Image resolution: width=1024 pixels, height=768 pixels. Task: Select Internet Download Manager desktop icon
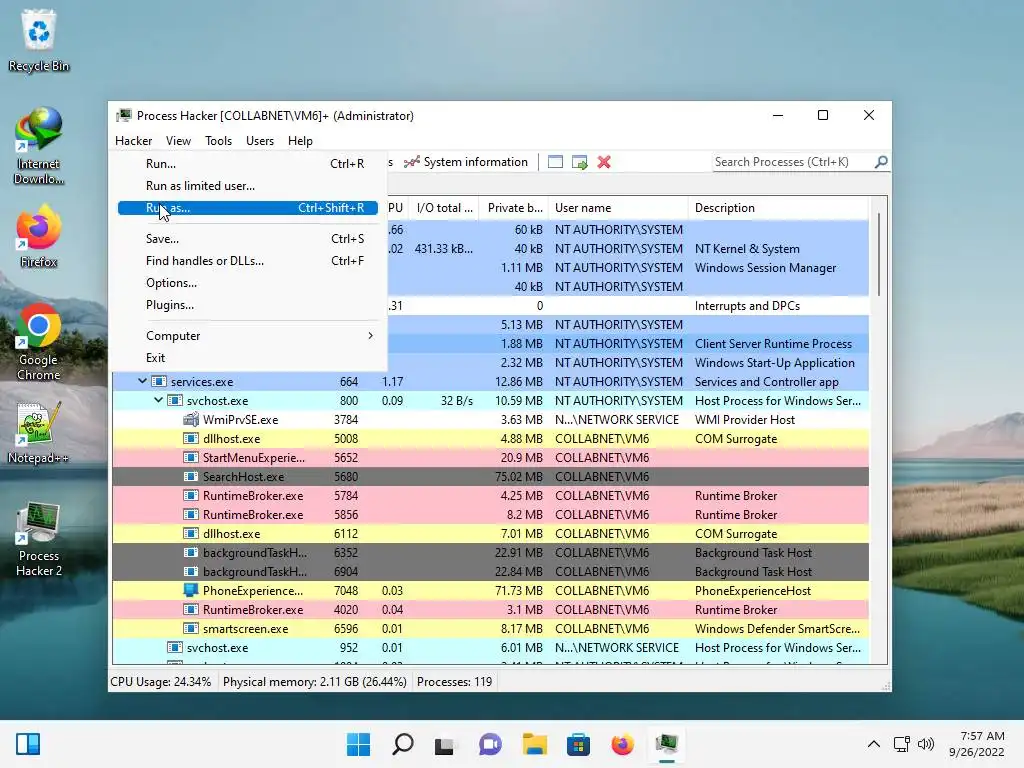tap(39, 146)
